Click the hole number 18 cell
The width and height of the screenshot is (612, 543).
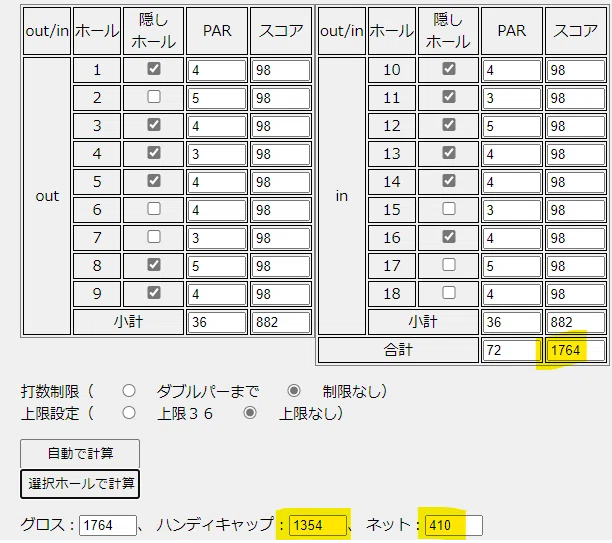(392, 294)
